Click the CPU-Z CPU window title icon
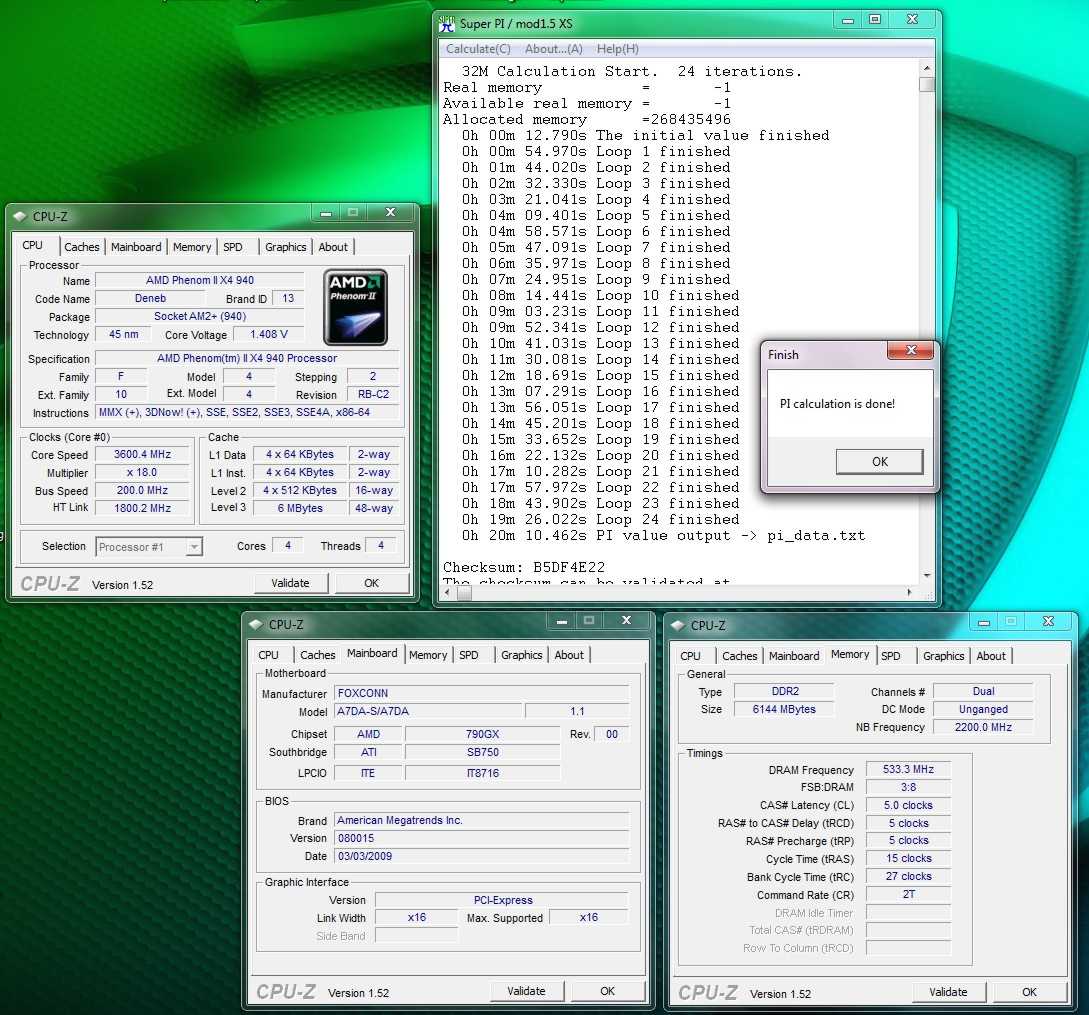This screenshot has width=1089, height=1015. pyautogui.click(x=19, y=217)
